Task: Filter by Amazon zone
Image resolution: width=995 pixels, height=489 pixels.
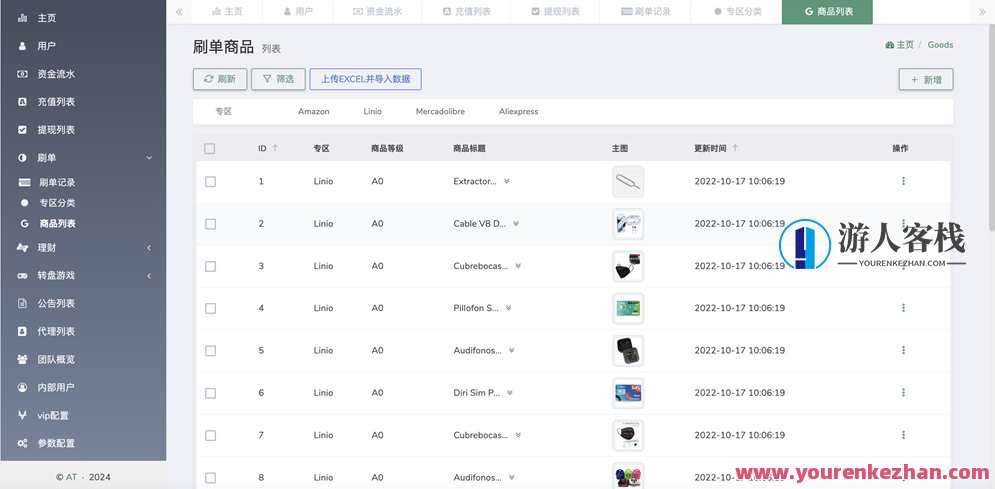Action: (313, 112)
